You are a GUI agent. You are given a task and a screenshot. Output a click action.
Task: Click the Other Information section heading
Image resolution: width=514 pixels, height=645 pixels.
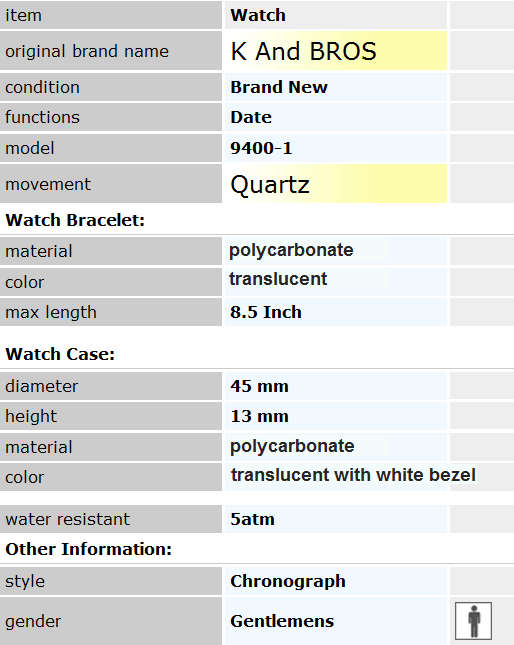pyautogui.click(x=88, y=549)
